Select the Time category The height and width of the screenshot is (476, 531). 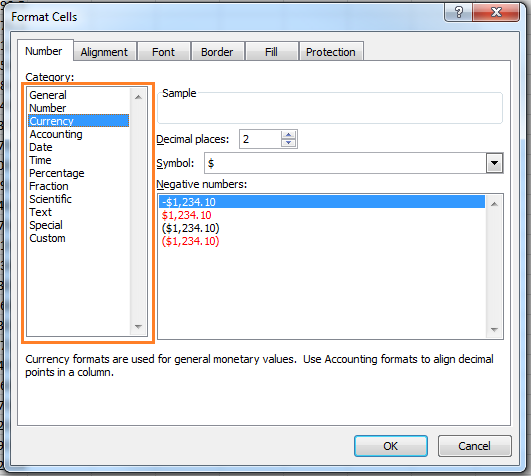click(79, 160)
